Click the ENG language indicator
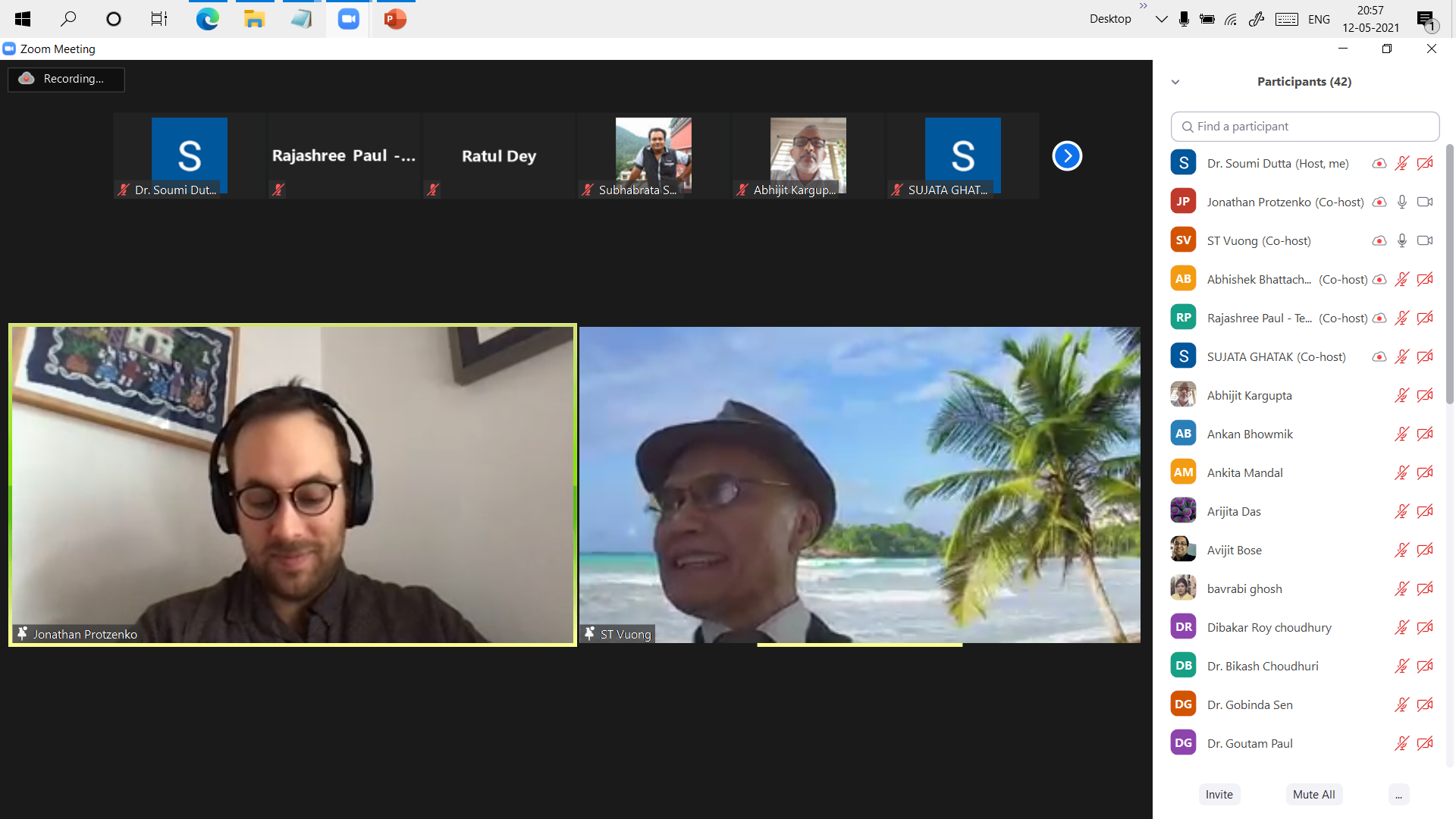 click(x=1319, y=20)
